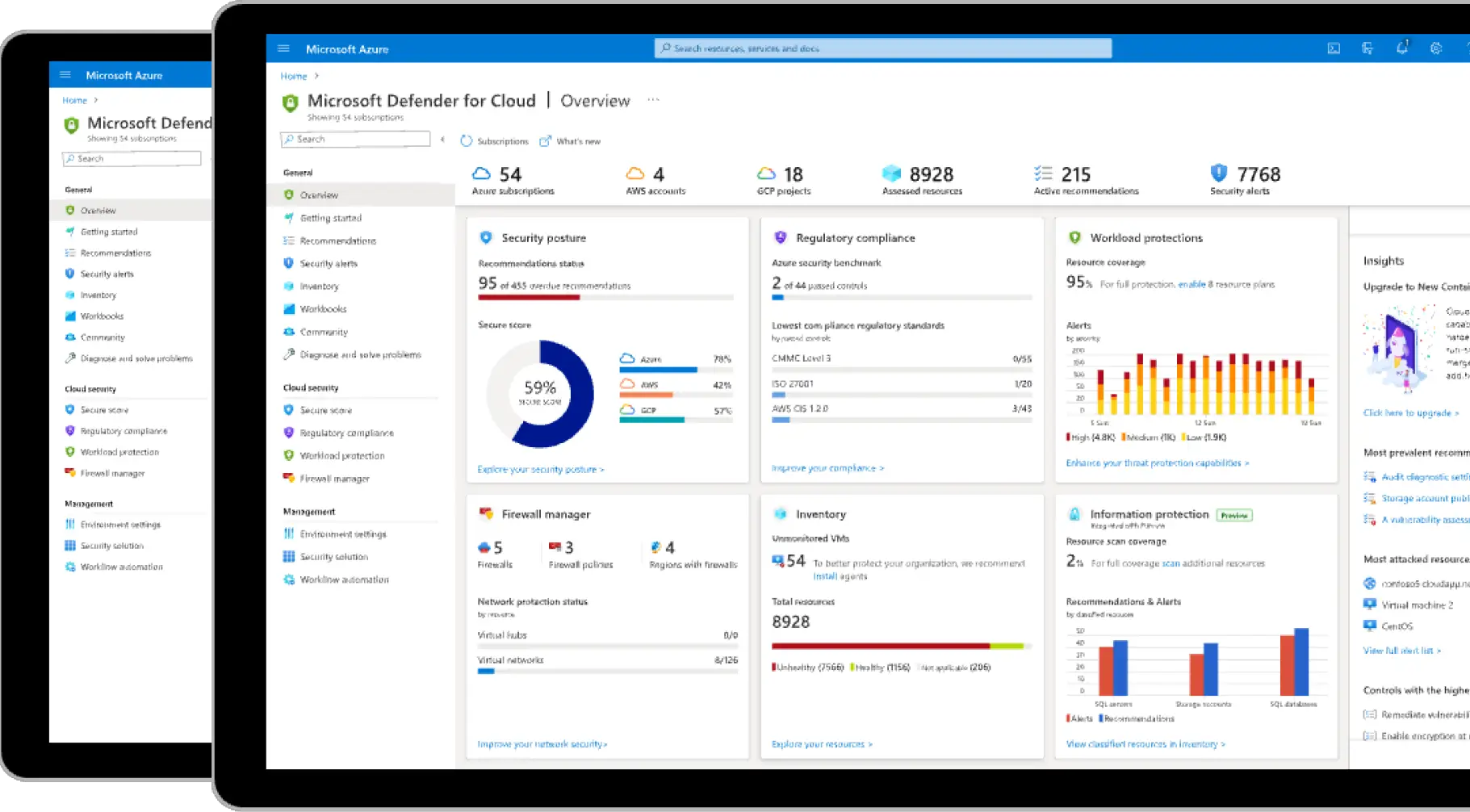
Task: Open the settings gear in Azure header
Action: [1436, 48]
